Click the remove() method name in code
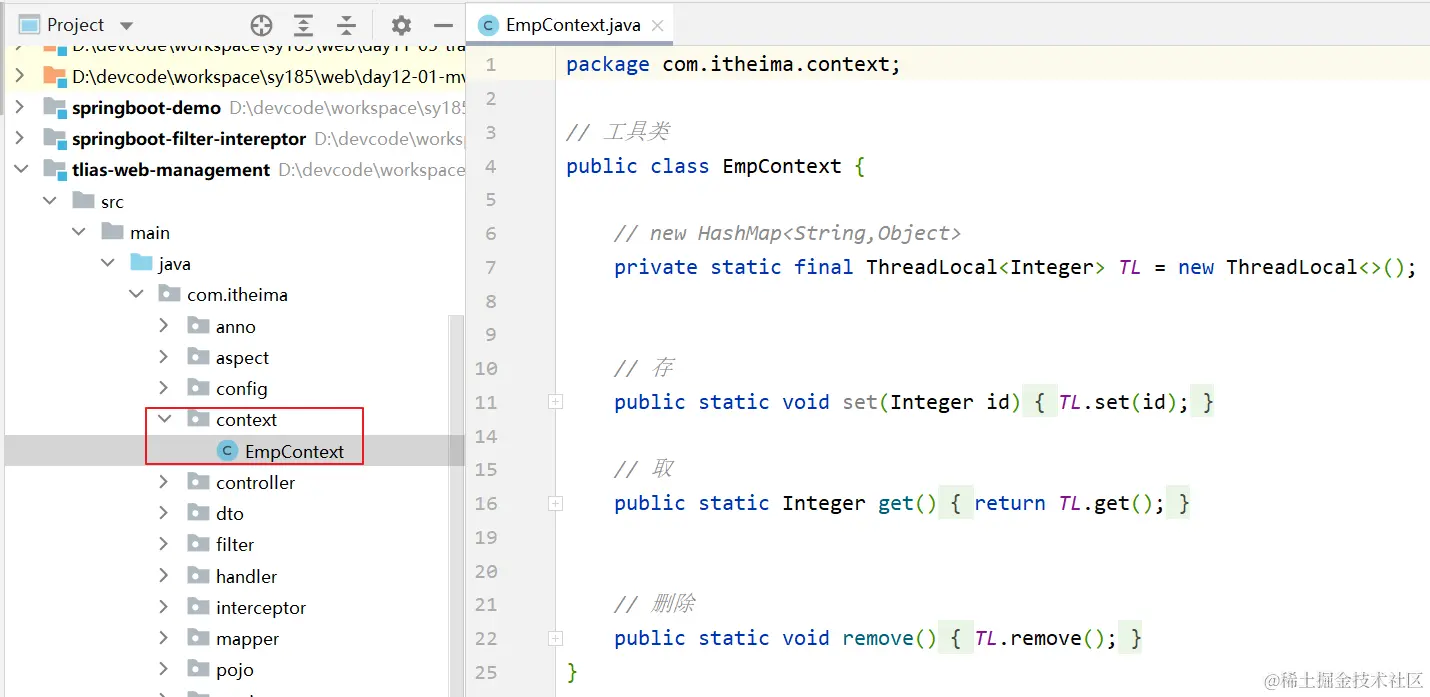Viewport: 1430px width, 697px height. (889, 638)
